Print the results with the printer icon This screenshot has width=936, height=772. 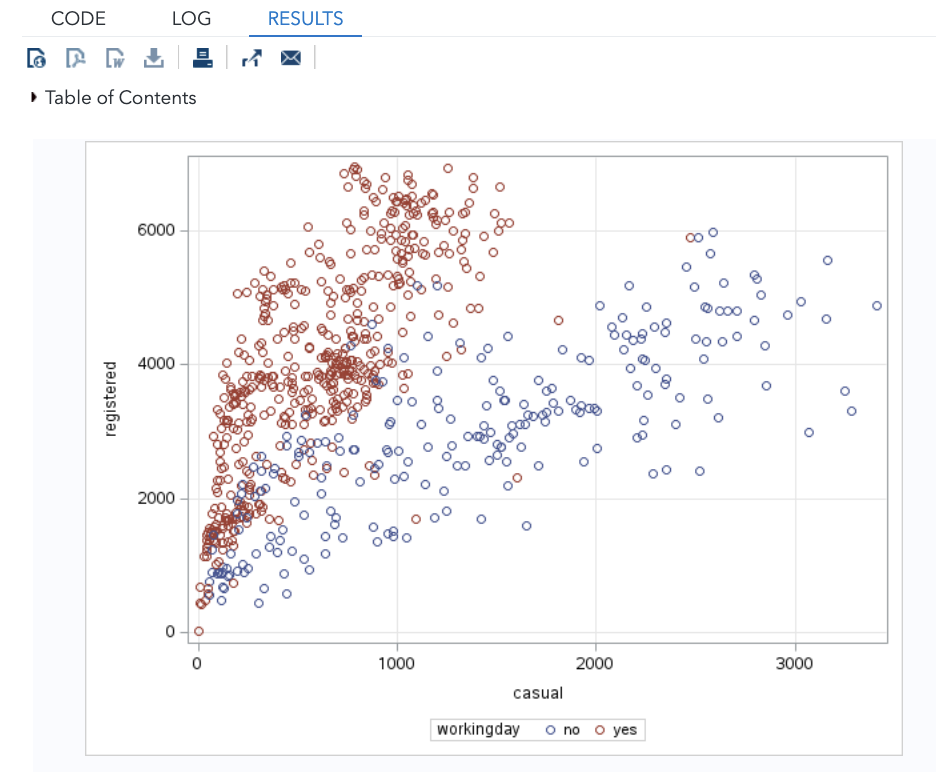(x=203, y=58)
